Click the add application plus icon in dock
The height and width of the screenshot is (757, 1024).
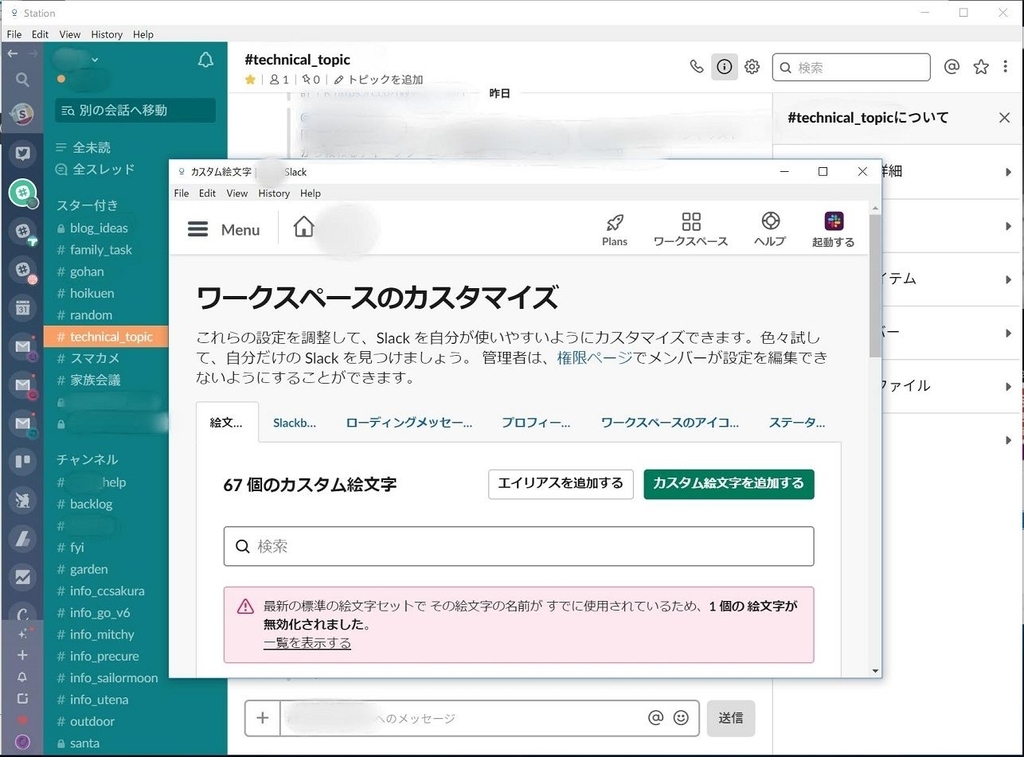(x=22, y=655)
